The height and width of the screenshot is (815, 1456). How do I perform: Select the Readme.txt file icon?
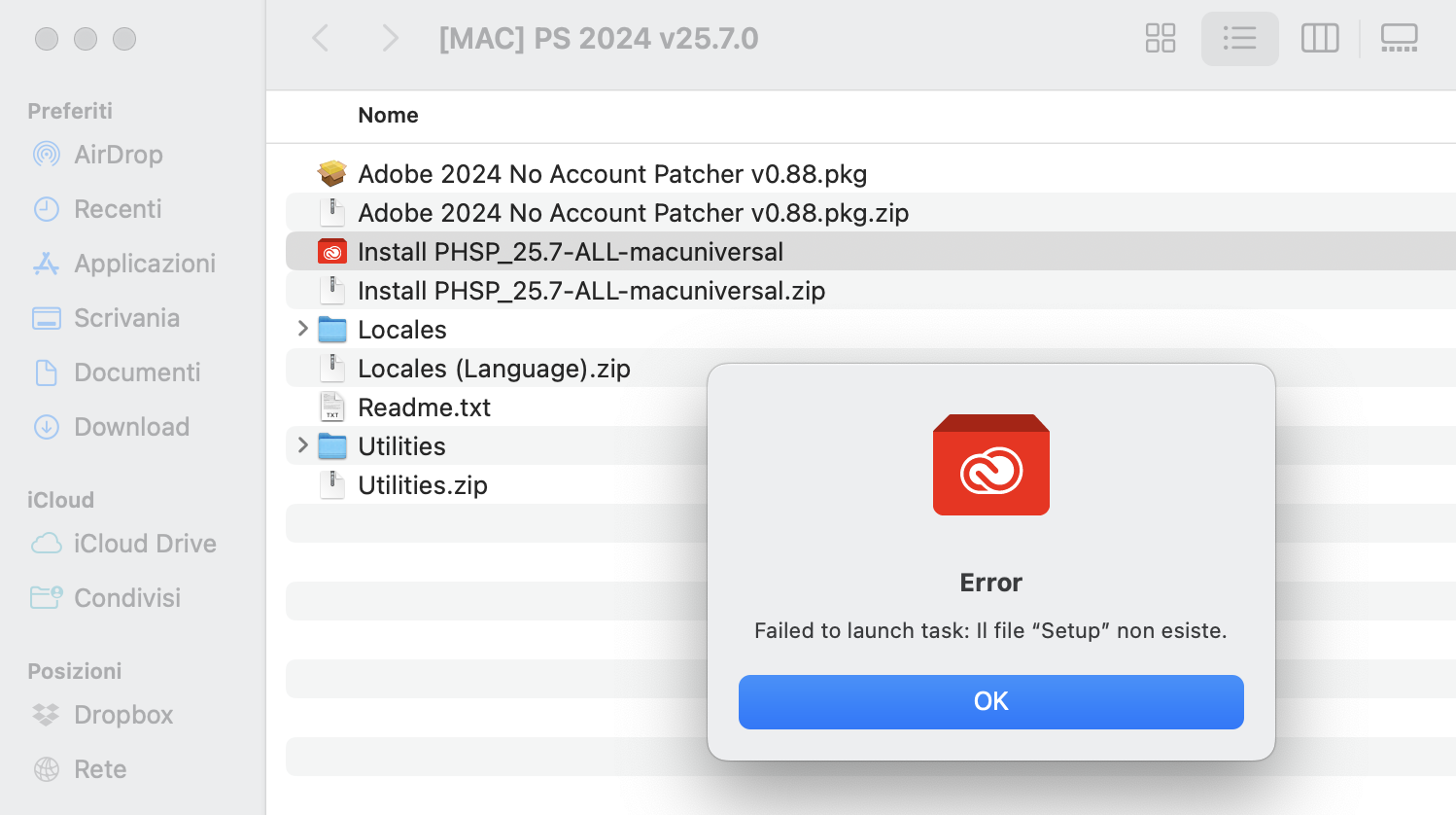click(332, 407)
